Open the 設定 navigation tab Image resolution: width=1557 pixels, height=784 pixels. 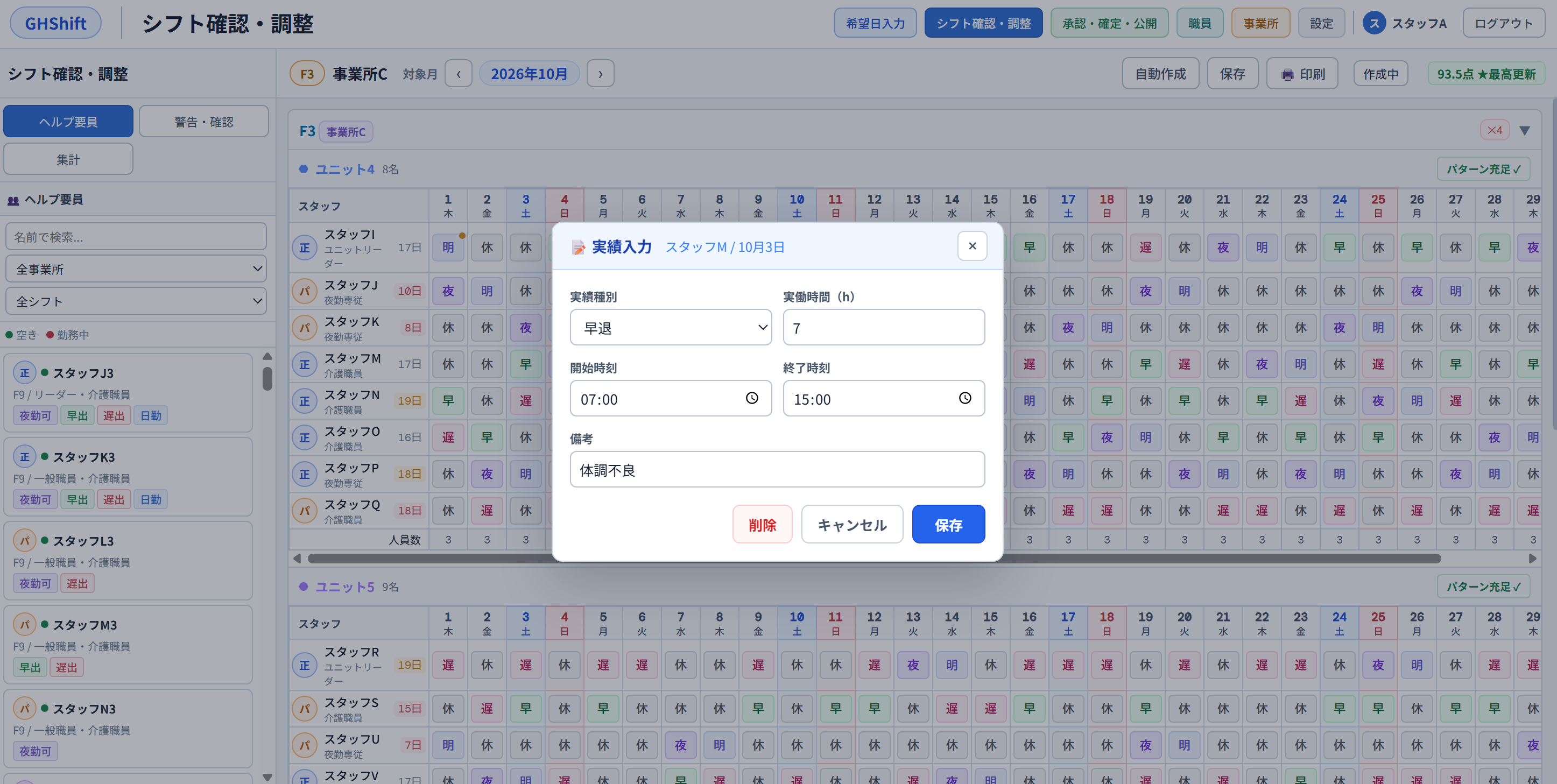(1322, 23)
